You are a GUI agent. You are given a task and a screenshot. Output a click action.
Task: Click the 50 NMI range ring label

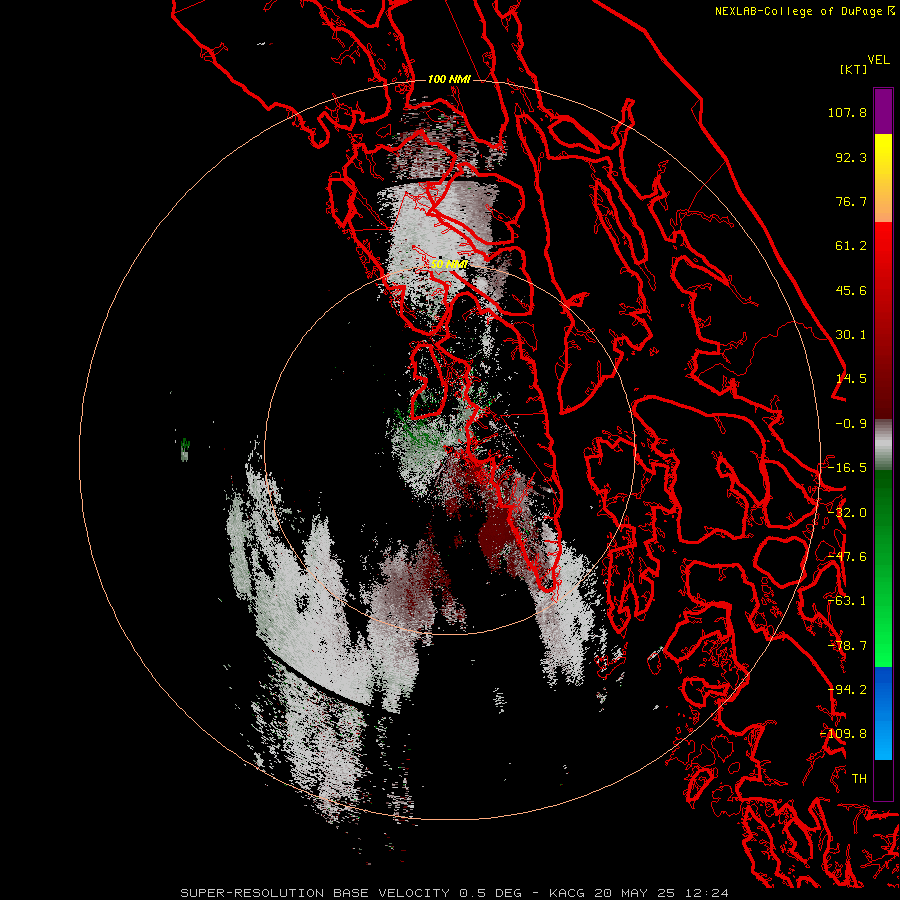[x=449, y=264]
